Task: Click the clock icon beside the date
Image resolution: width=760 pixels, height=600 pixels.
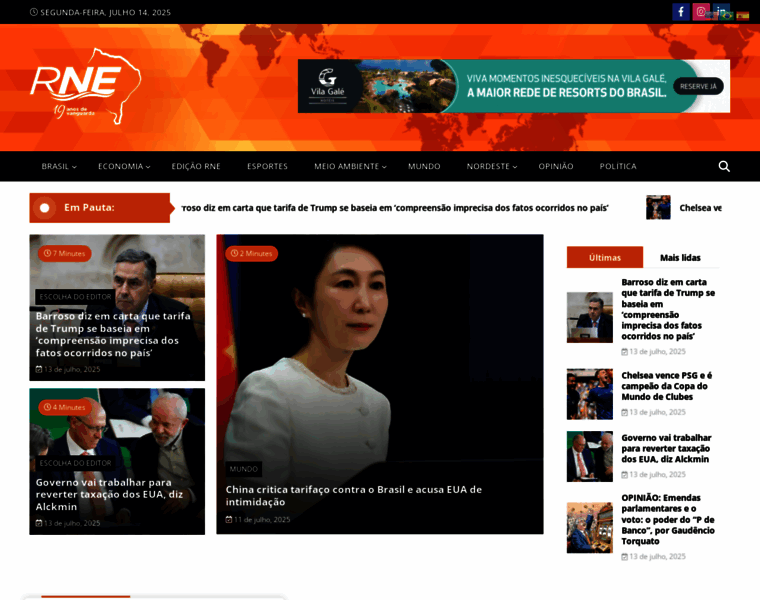Action: [33, 12]
